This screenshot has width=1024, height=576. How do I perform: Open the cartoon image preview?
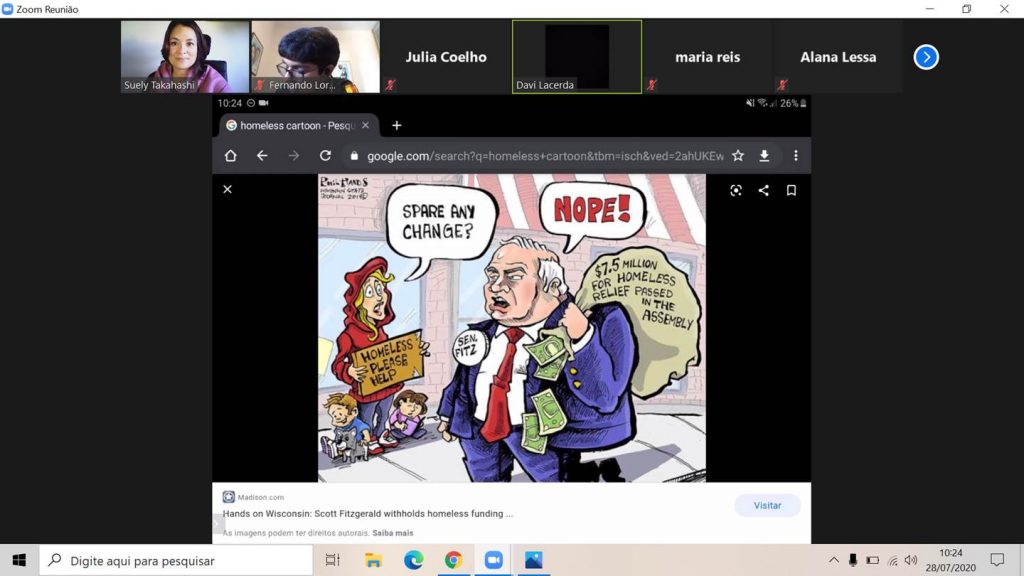click(x=512, y=328)
